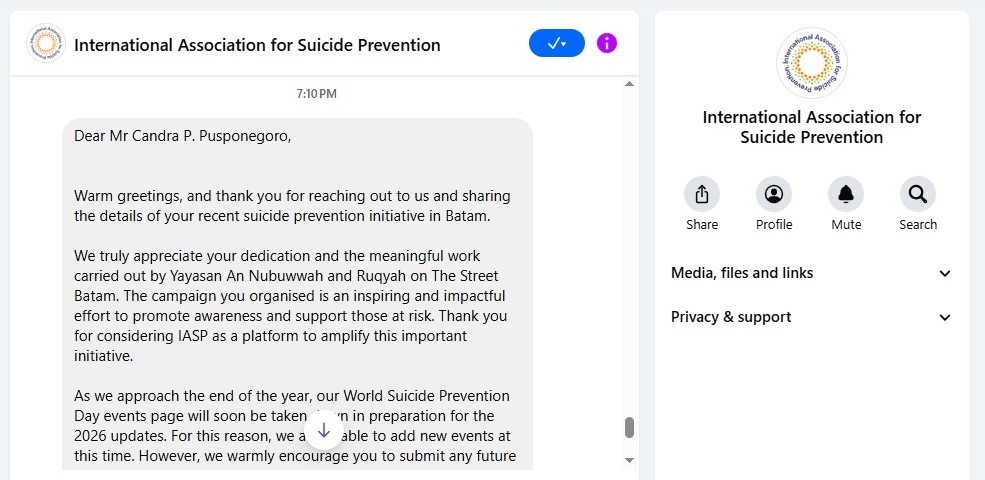This screenshot has width=985, height=480.
Task: Click the purple info icon in the header
Action: pyautogui.click(x=607, y=43)
